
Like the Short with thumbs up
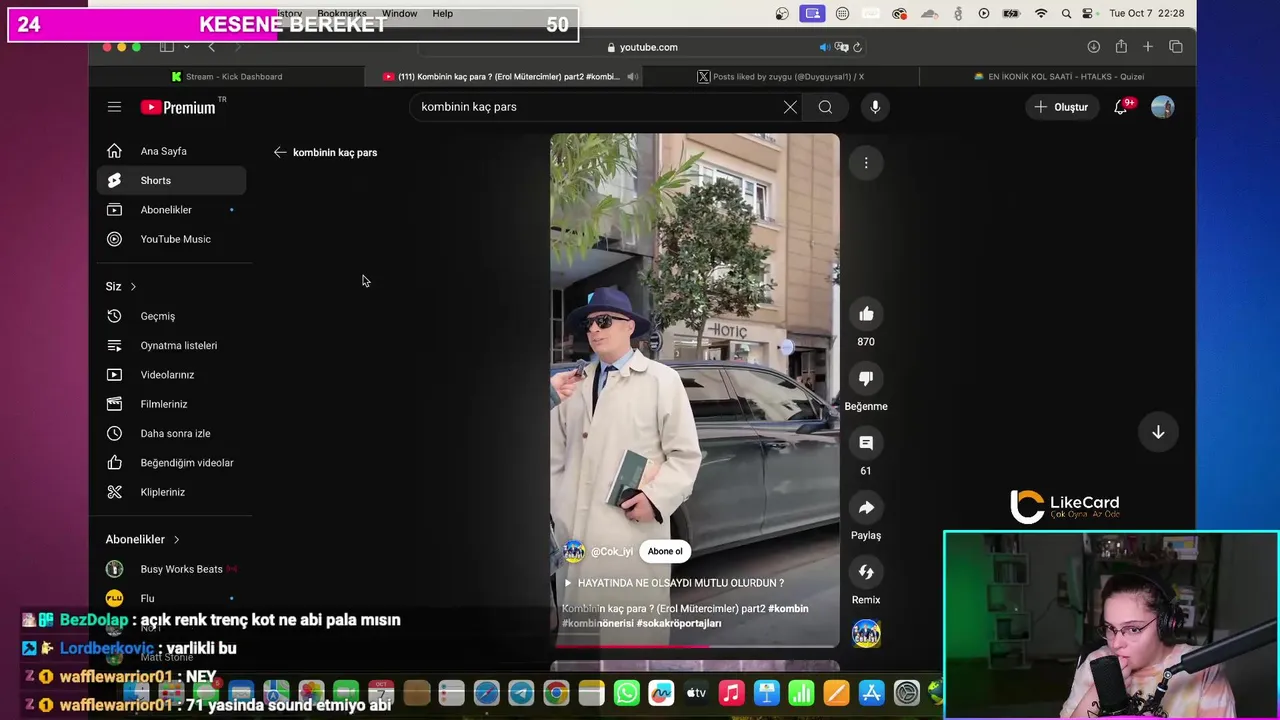(866, 314)
